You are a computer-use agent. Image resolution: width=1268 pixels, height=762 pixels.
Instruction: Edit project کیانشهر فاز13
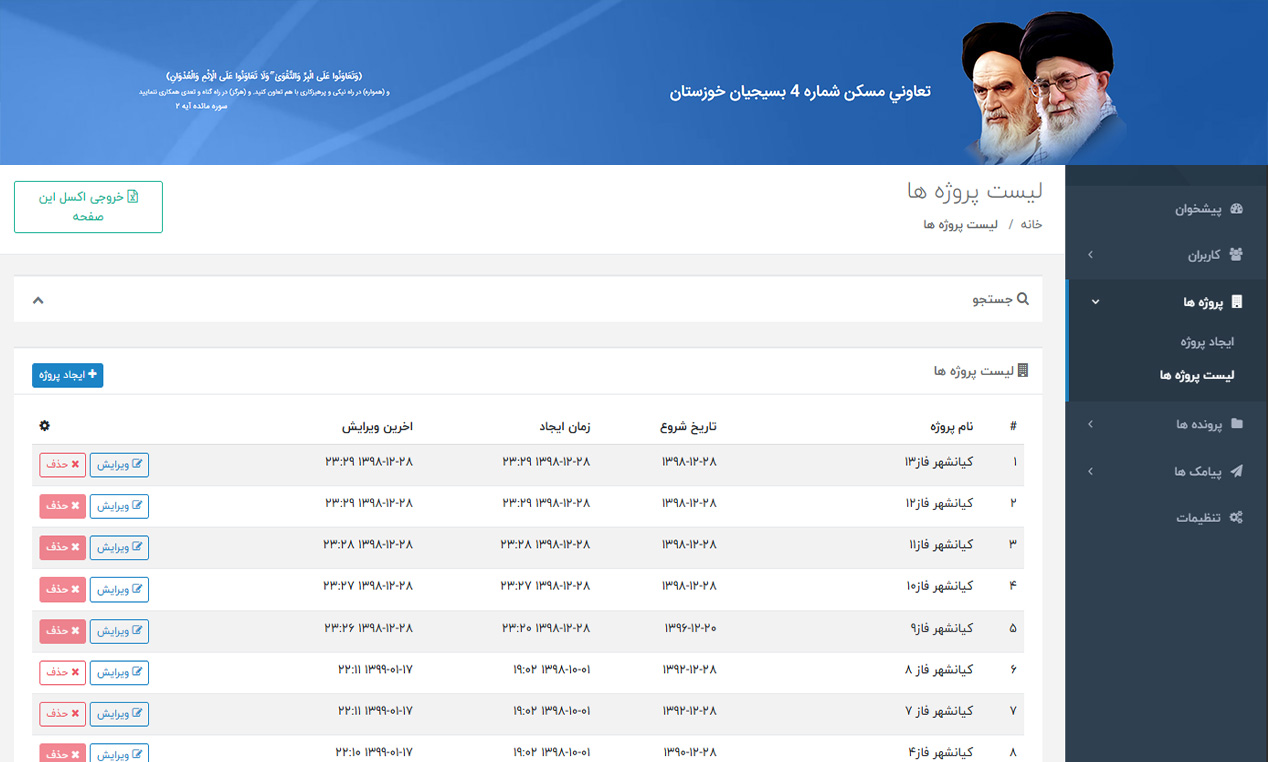(x=120, y=465)
